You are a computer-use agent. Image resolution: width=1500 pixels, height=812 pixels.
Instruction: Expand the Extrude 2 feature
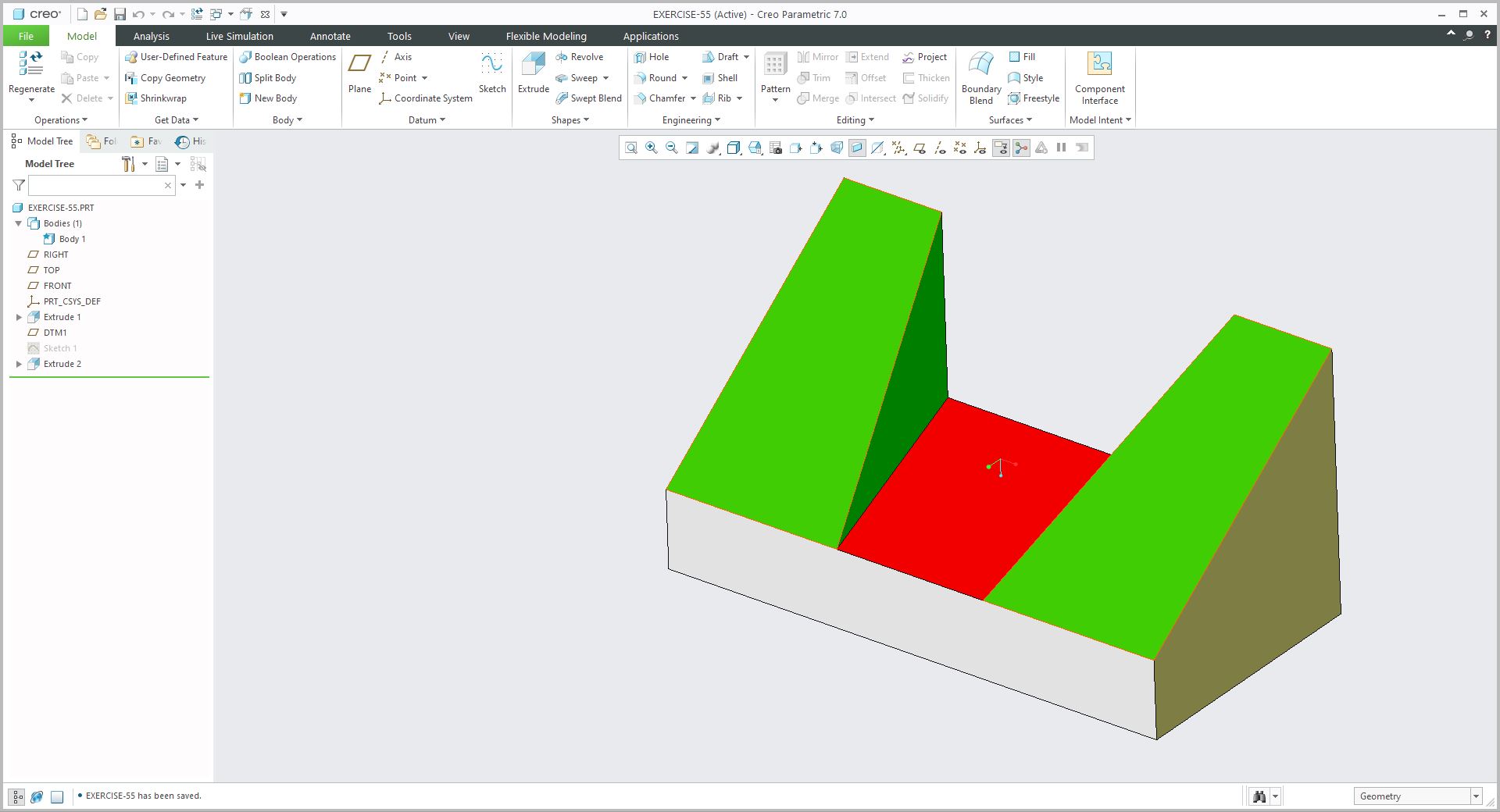pos(19,364)
